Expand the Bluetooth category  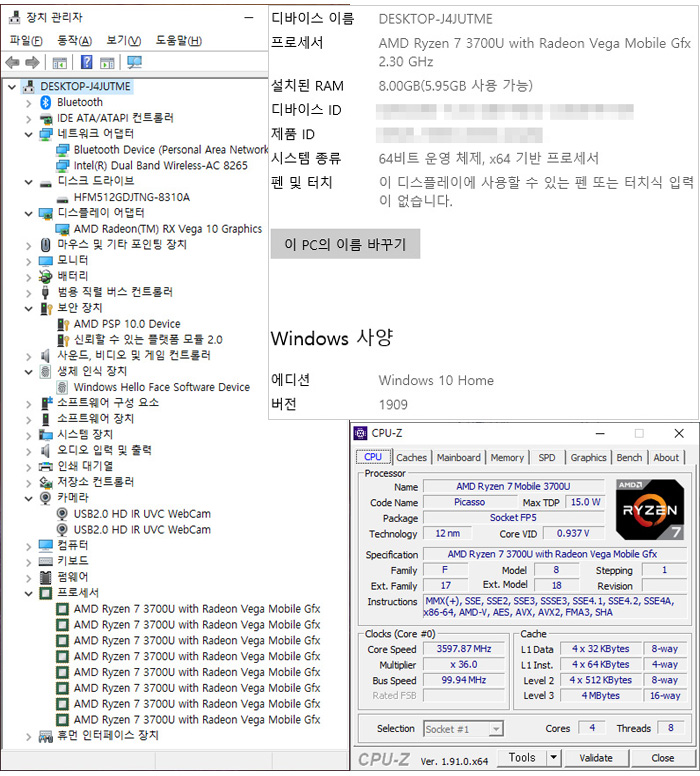coord(29,103)
